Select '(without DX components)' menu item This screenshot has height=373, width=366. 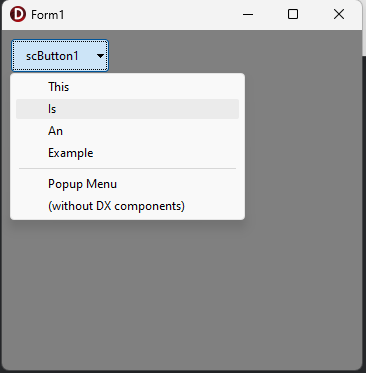pyautogui.click(x=127, y=206)
